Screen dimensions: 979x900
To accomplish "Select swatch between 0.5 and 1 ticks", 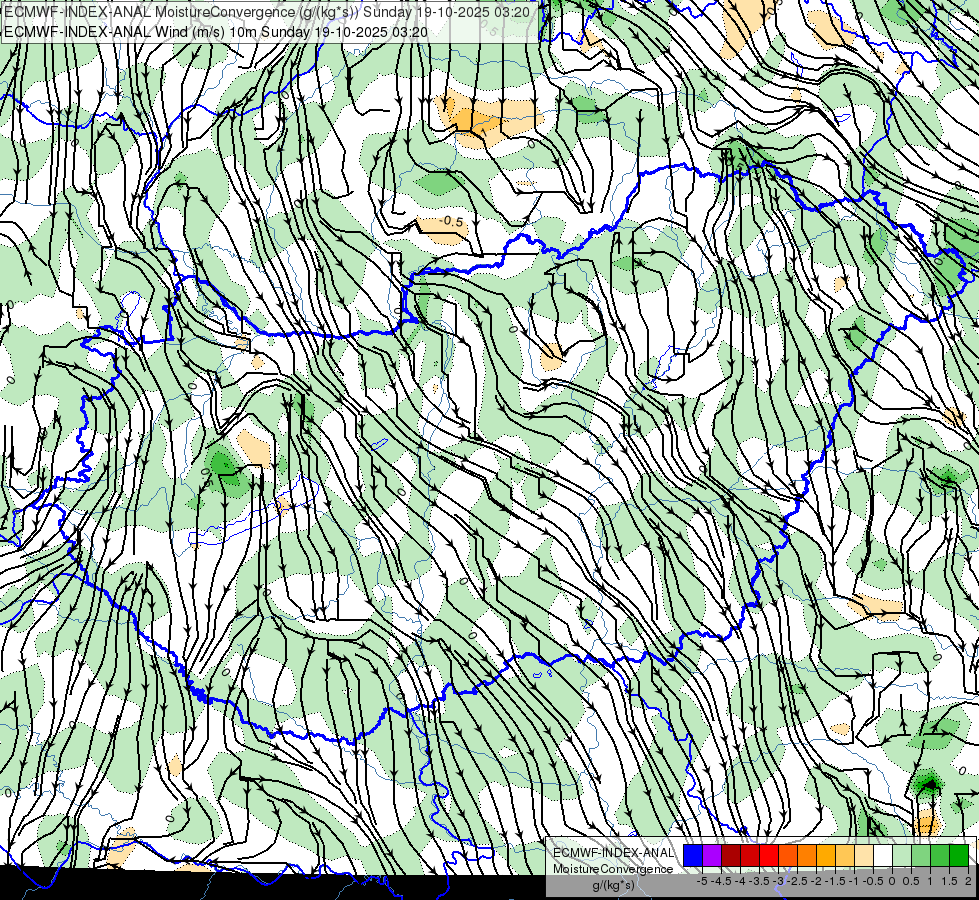I will tap(921, 855).
